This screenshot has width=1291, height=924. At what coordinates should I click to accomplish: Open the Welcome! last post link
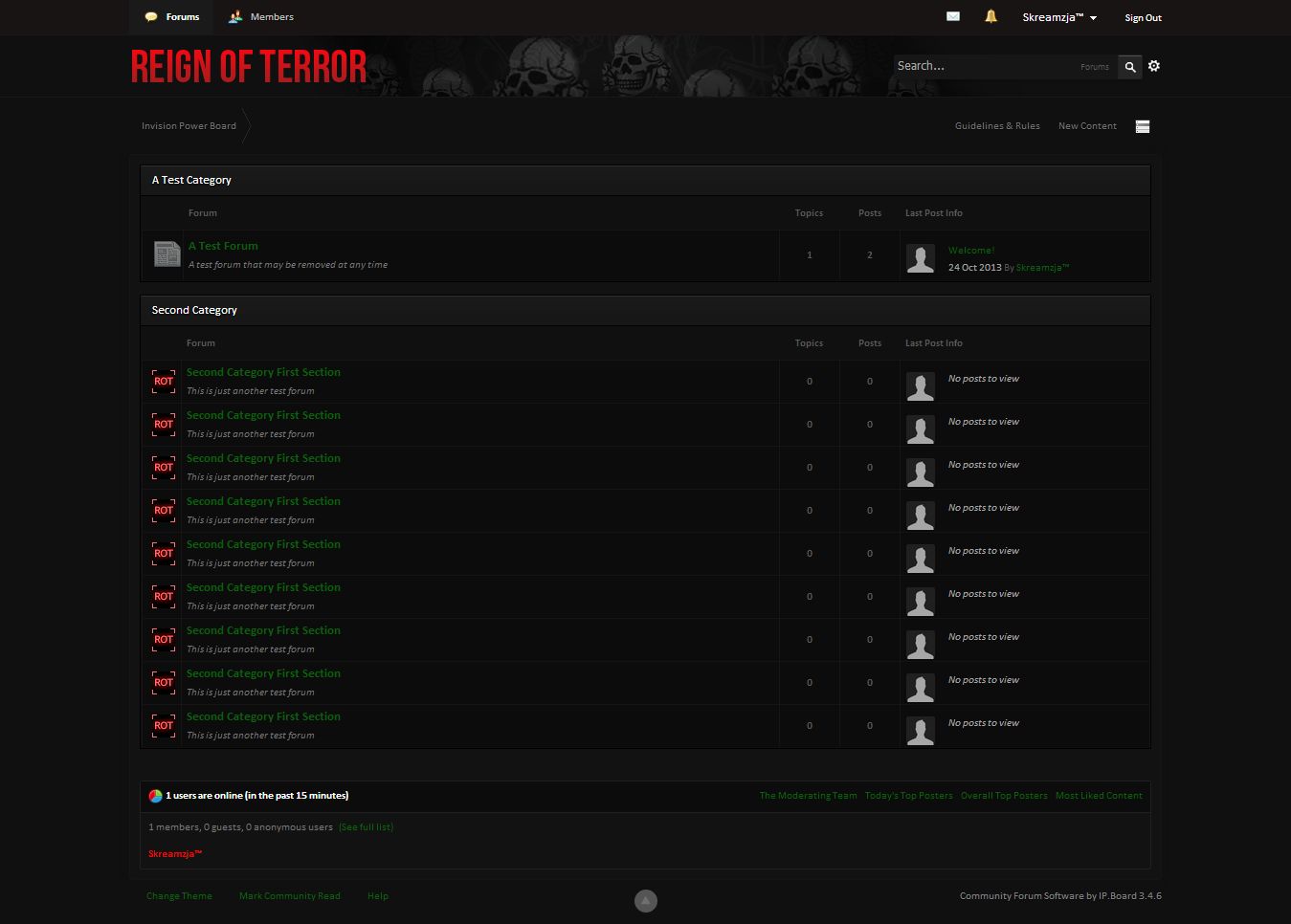point(970,251)
